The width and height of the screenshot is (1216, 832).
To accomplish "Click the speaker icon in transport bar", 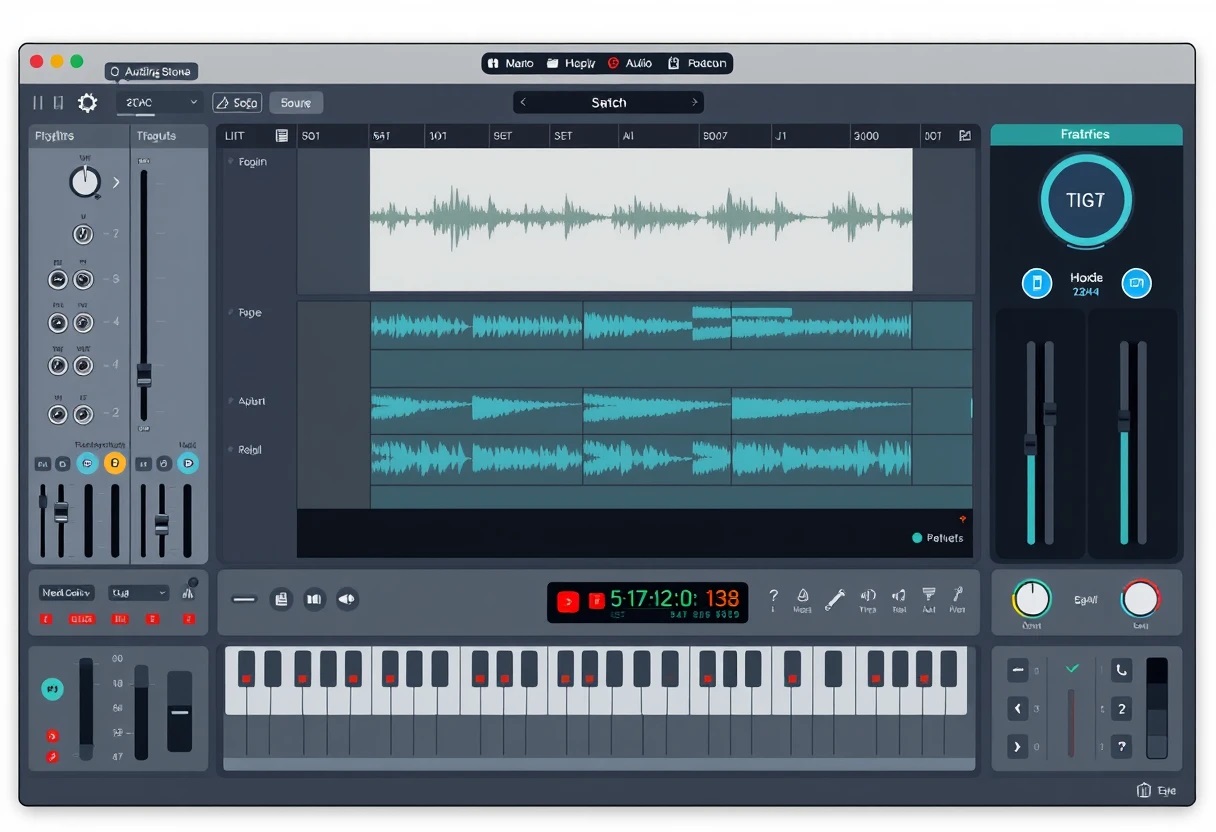I will pos(346,600).
